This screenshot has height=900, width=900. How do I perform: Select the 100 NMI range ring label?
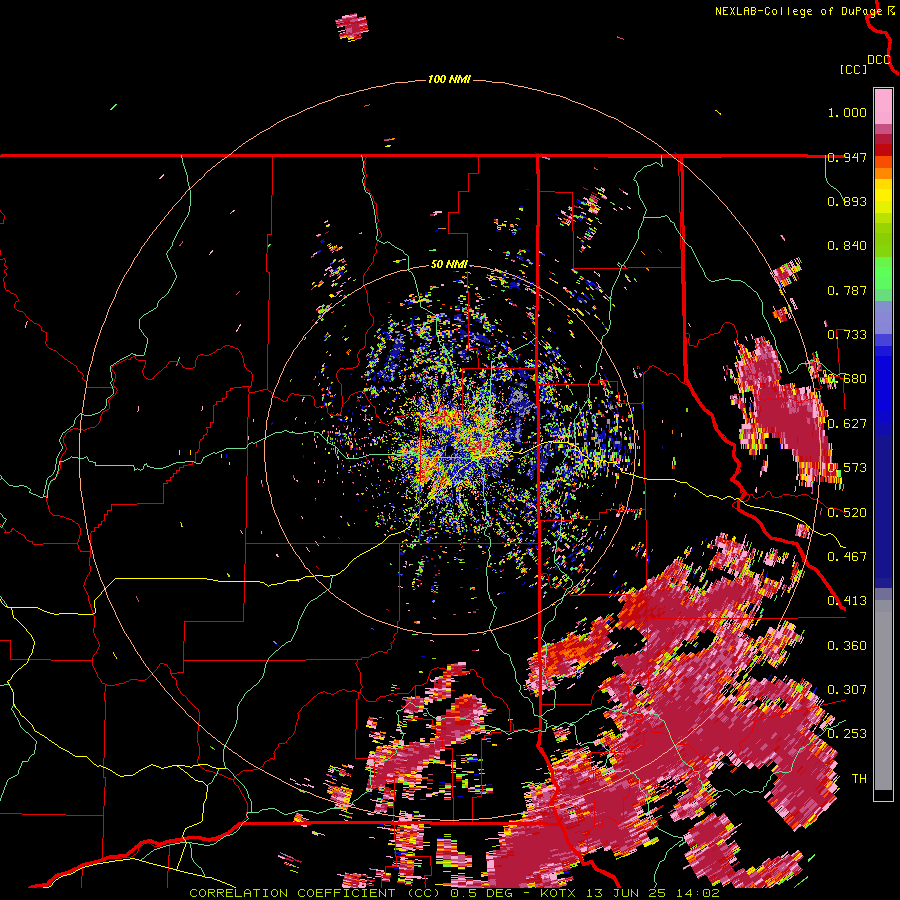pyautogui.click(x=449, y=79)
